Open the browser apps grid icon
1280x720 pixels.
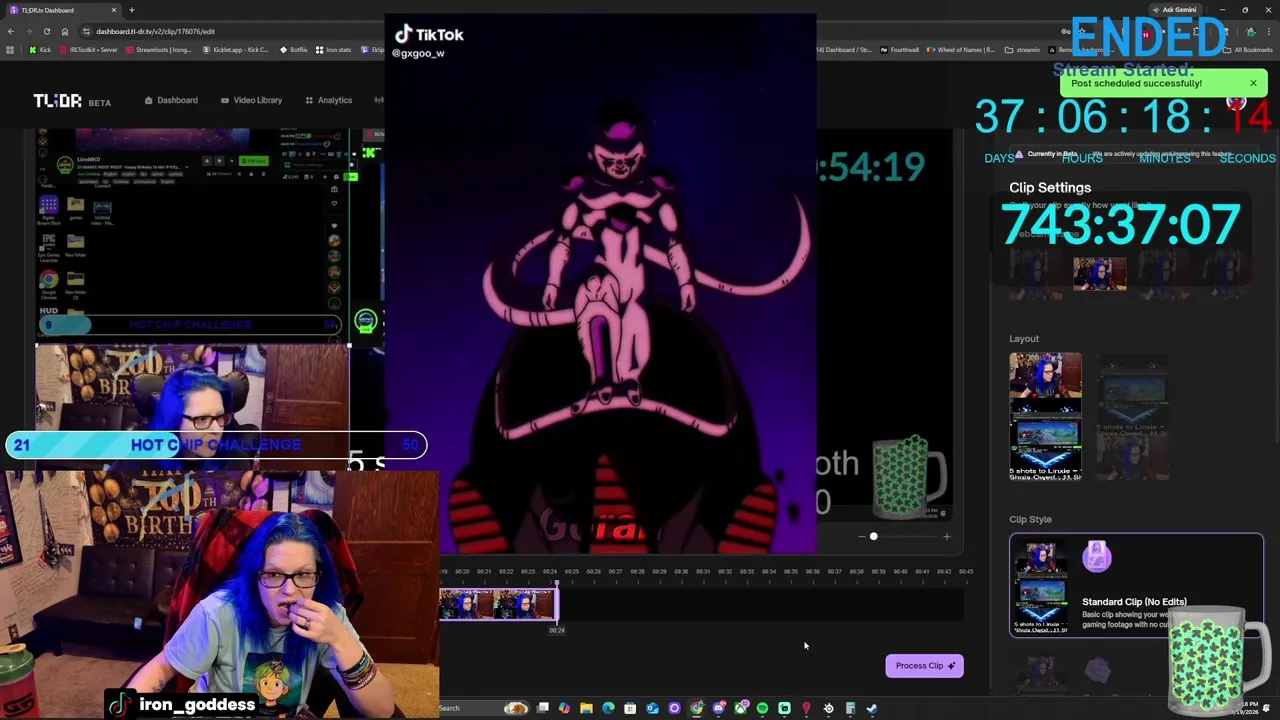pyautogui.click(x=10, y=50)
